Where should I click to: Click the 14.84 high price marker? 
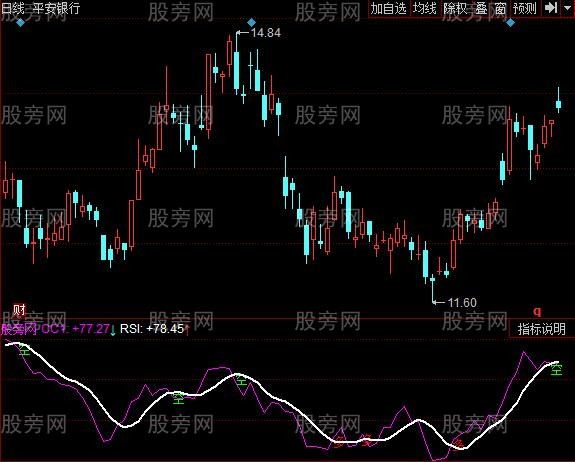(265, 33)
